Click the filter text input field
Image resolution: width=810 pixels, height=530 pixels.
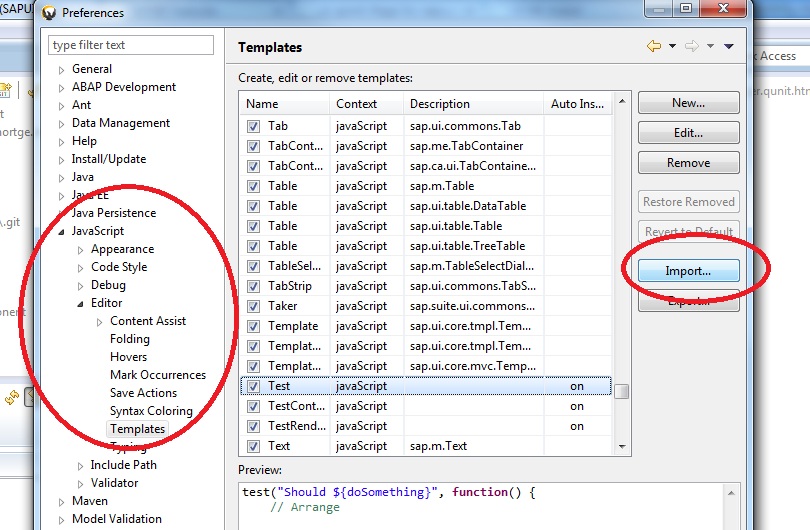(x=131, y=45)
